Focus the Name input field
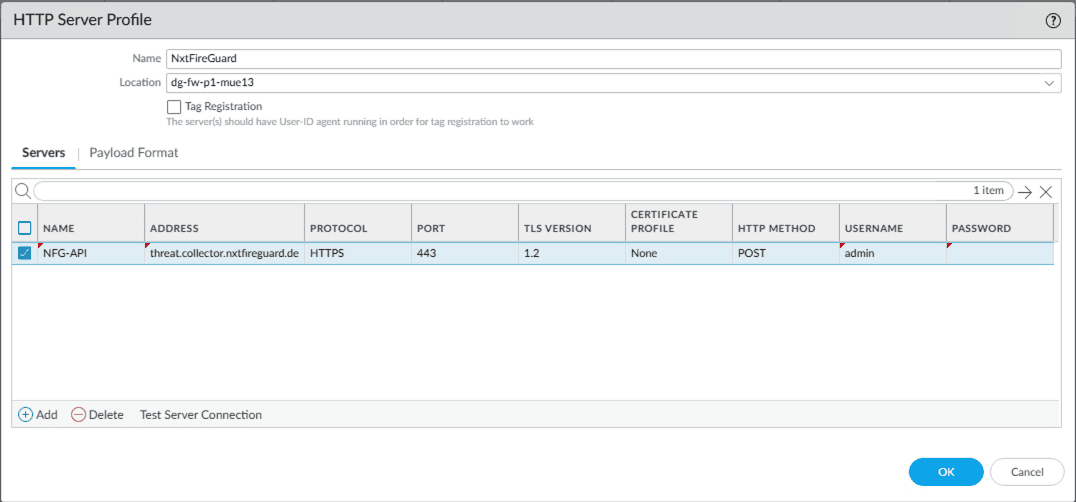The image size is (1076, 502). (612, 59)
